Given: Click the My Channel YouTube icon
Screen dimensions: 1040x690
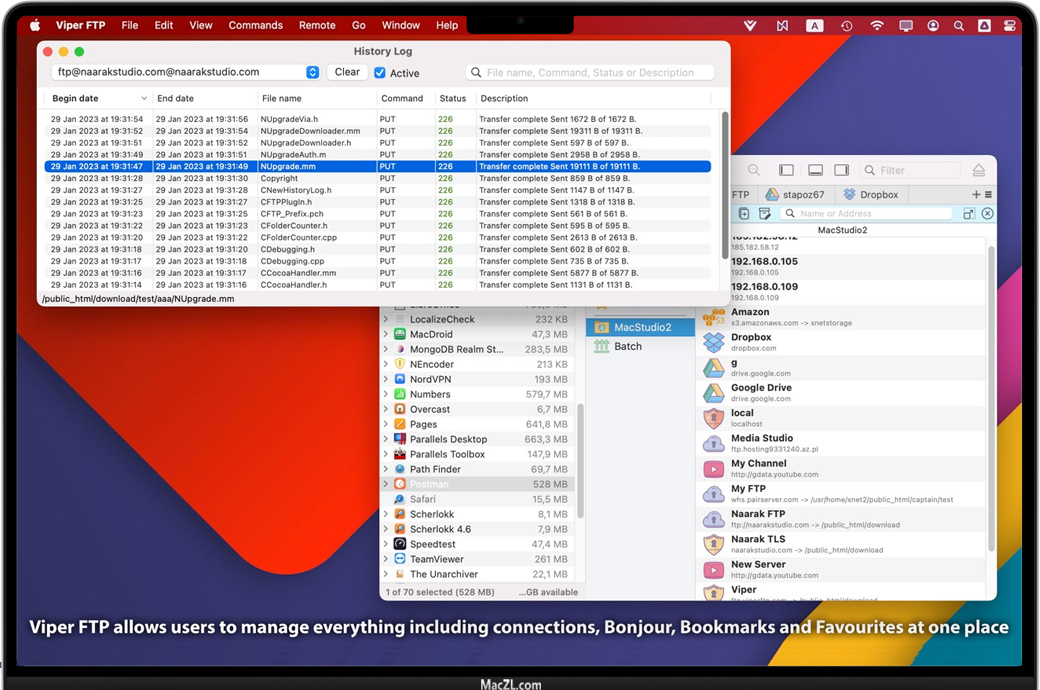Looking at the screenshot, I should 713,469.
